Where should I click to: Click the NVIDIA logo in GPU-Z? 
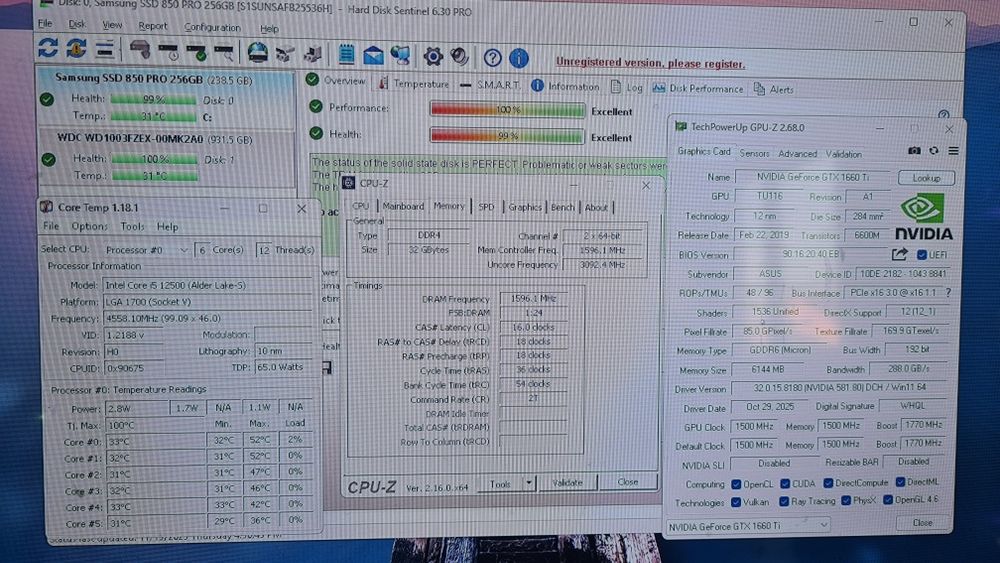(923, 217)
